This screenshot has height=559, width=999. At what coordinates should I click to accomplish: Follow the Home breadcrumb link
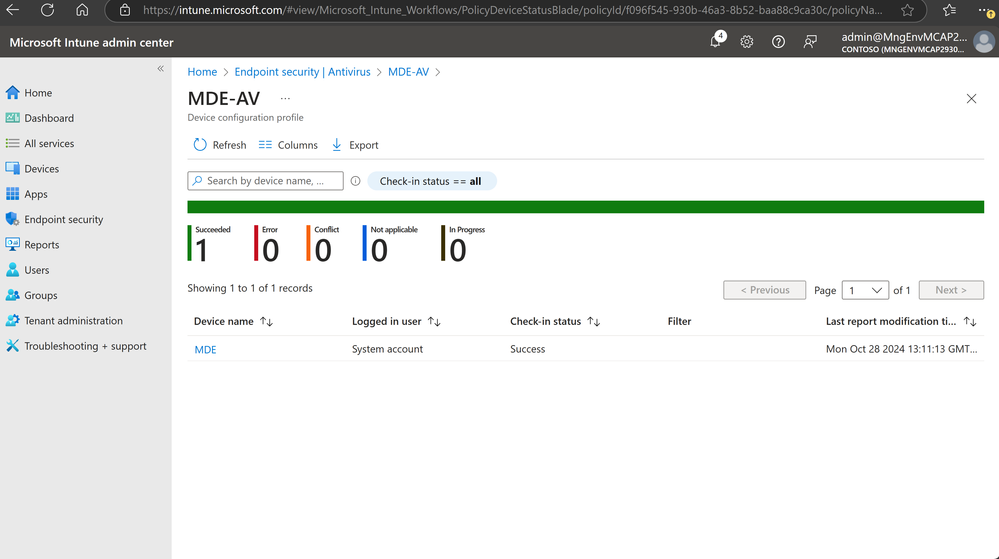[x=202, y=72]
